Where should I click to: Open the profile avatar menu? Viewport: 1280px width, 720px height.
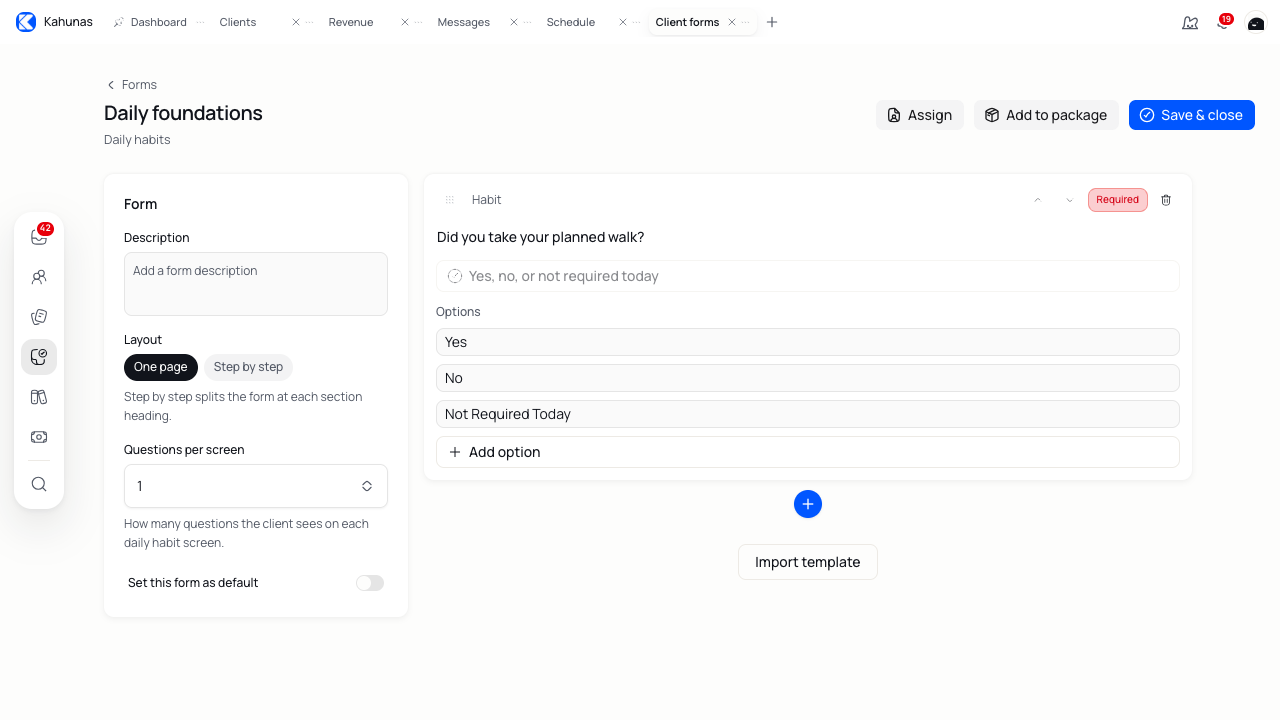(x=1256, y=22)
